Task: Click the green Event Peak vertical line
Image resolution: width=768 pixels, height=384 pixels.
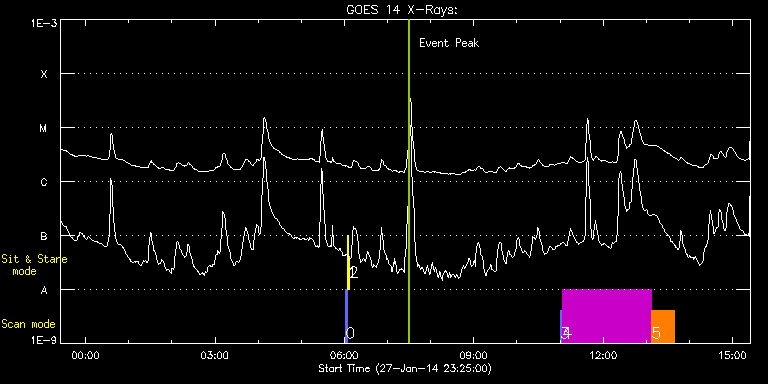Action: (408, 181)
